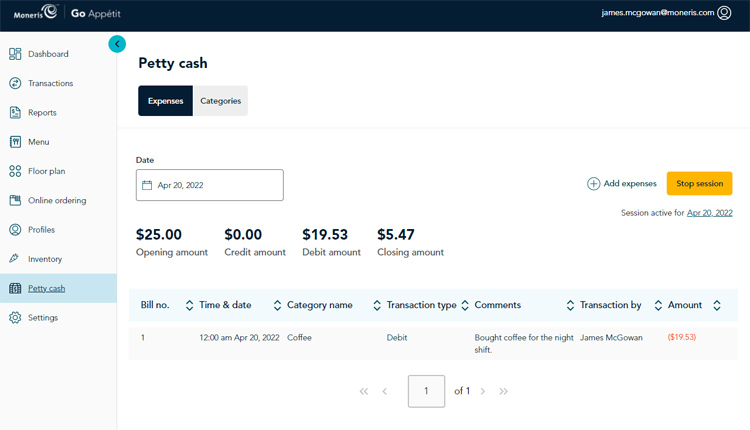750x430 pixels.
Task: Open Reports from the sidebar
Action: click(x=42, y=112)
